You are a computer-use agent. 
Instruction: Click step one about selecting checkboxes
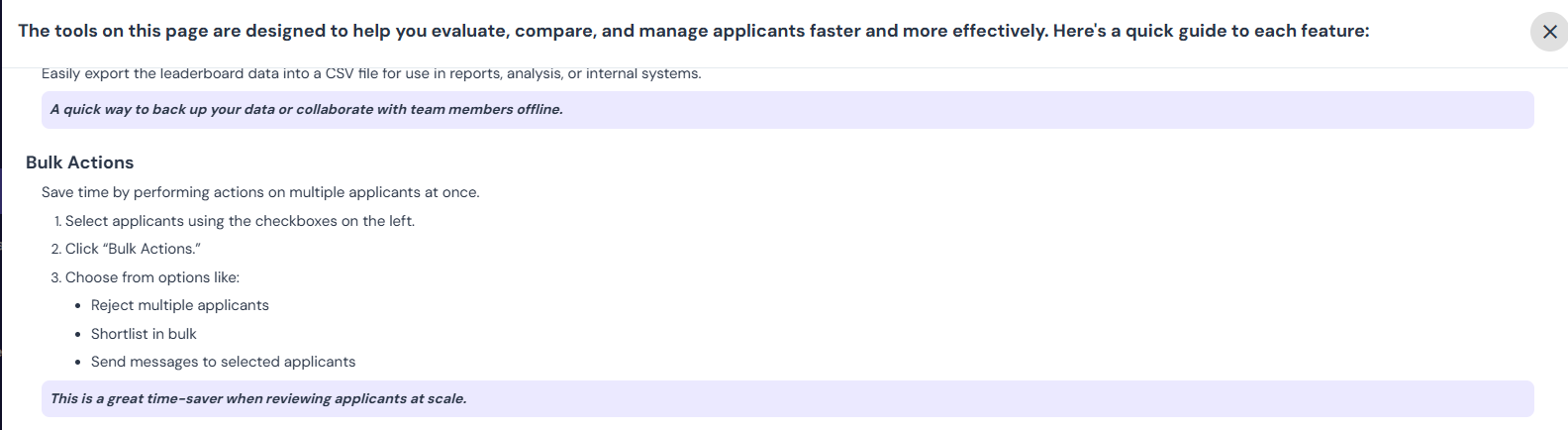tap(234, 221)
